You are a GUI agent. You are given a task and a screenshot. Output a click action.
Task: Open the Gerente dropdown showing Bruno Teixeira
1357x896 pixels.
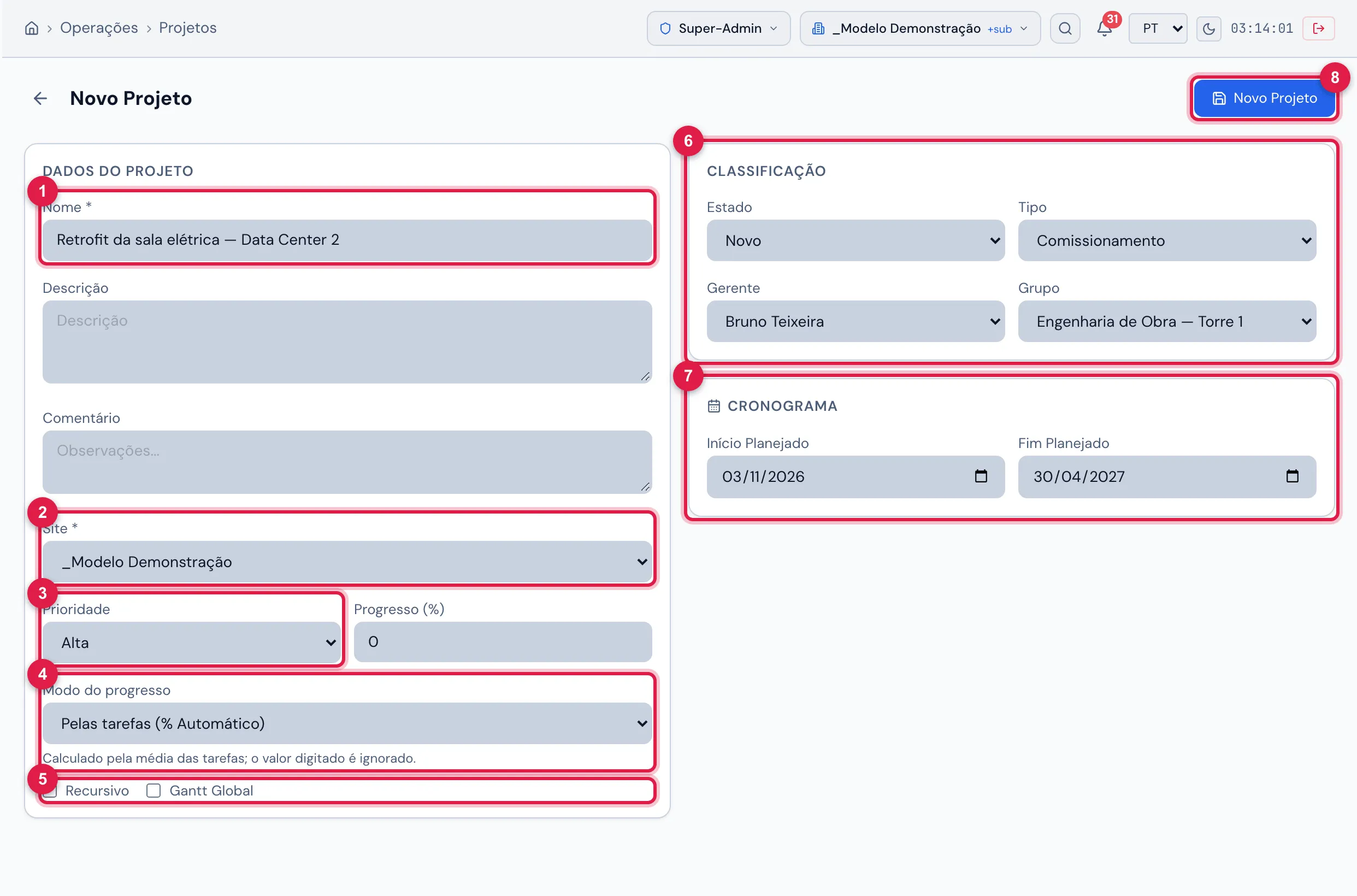point(855,321)
